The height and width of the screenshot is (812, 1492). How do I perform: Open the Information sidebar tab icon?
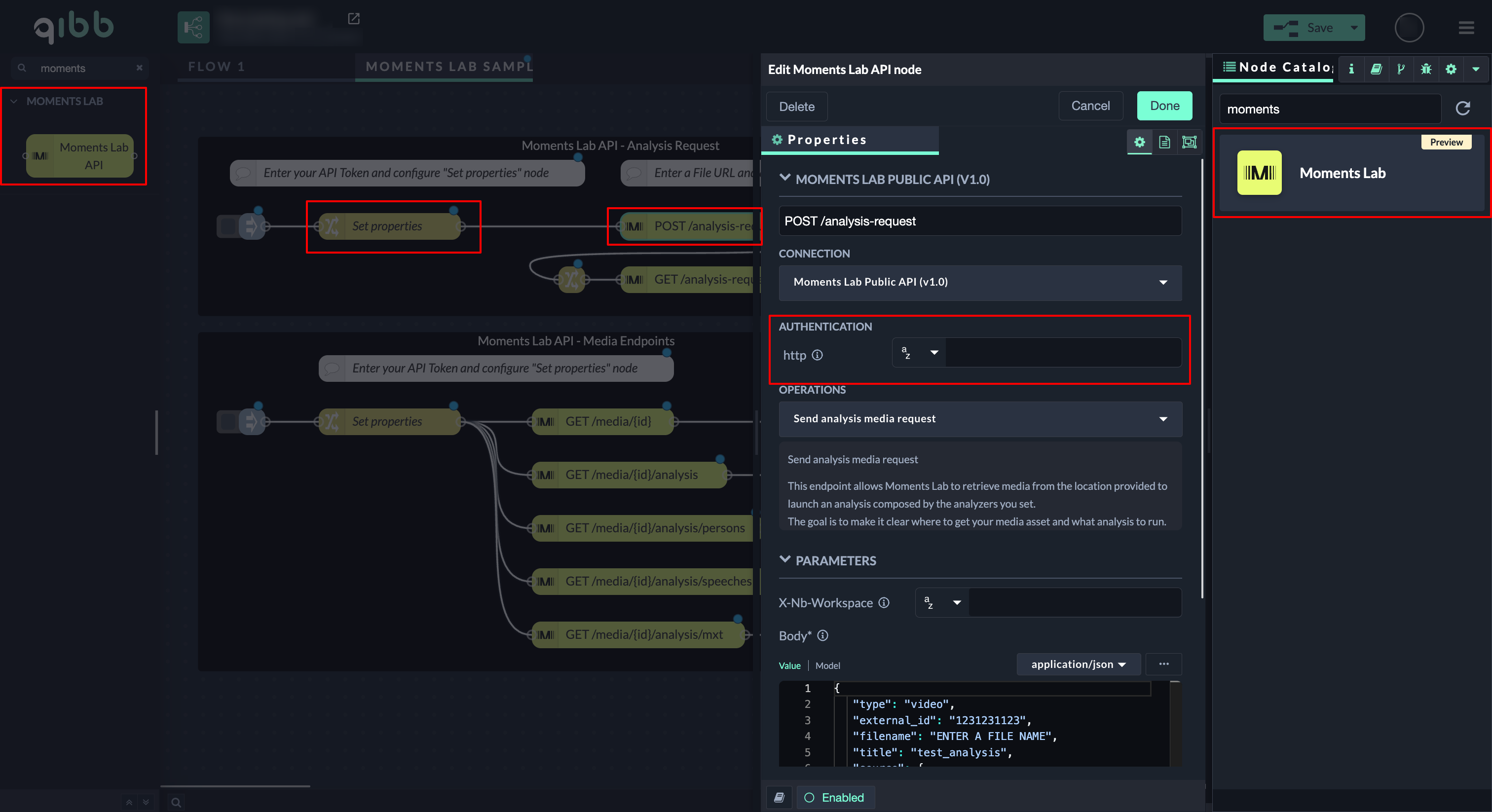[x=1351, y=69]
